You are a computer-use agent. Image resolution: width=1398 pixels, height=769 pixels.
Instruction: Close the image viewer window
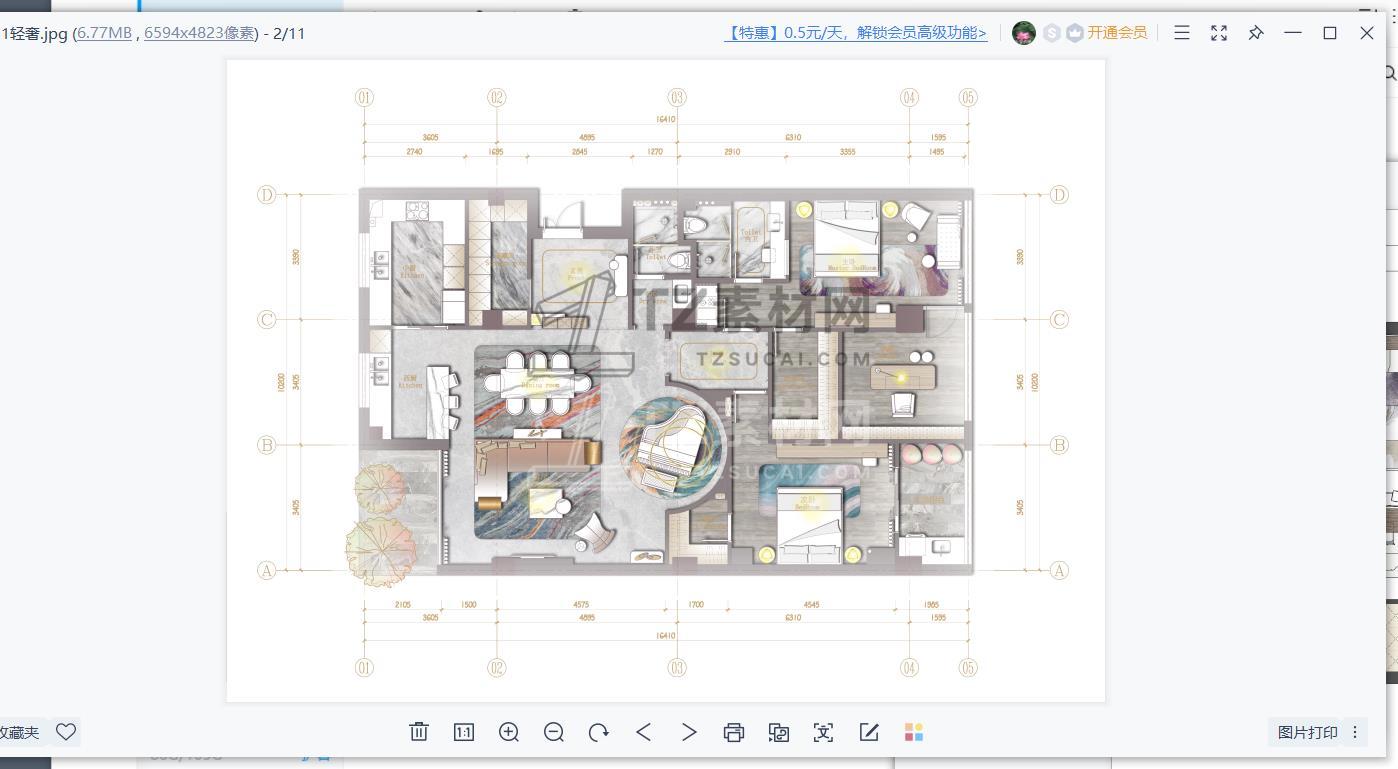tap(1367, 32)
